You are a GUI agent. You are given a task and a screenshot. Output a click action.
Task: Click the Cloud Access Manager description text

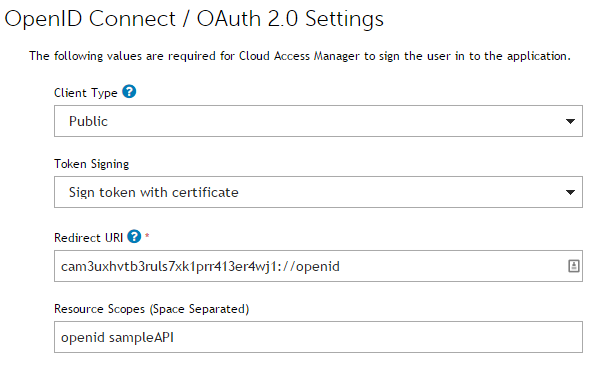click(x=300, y=56)
